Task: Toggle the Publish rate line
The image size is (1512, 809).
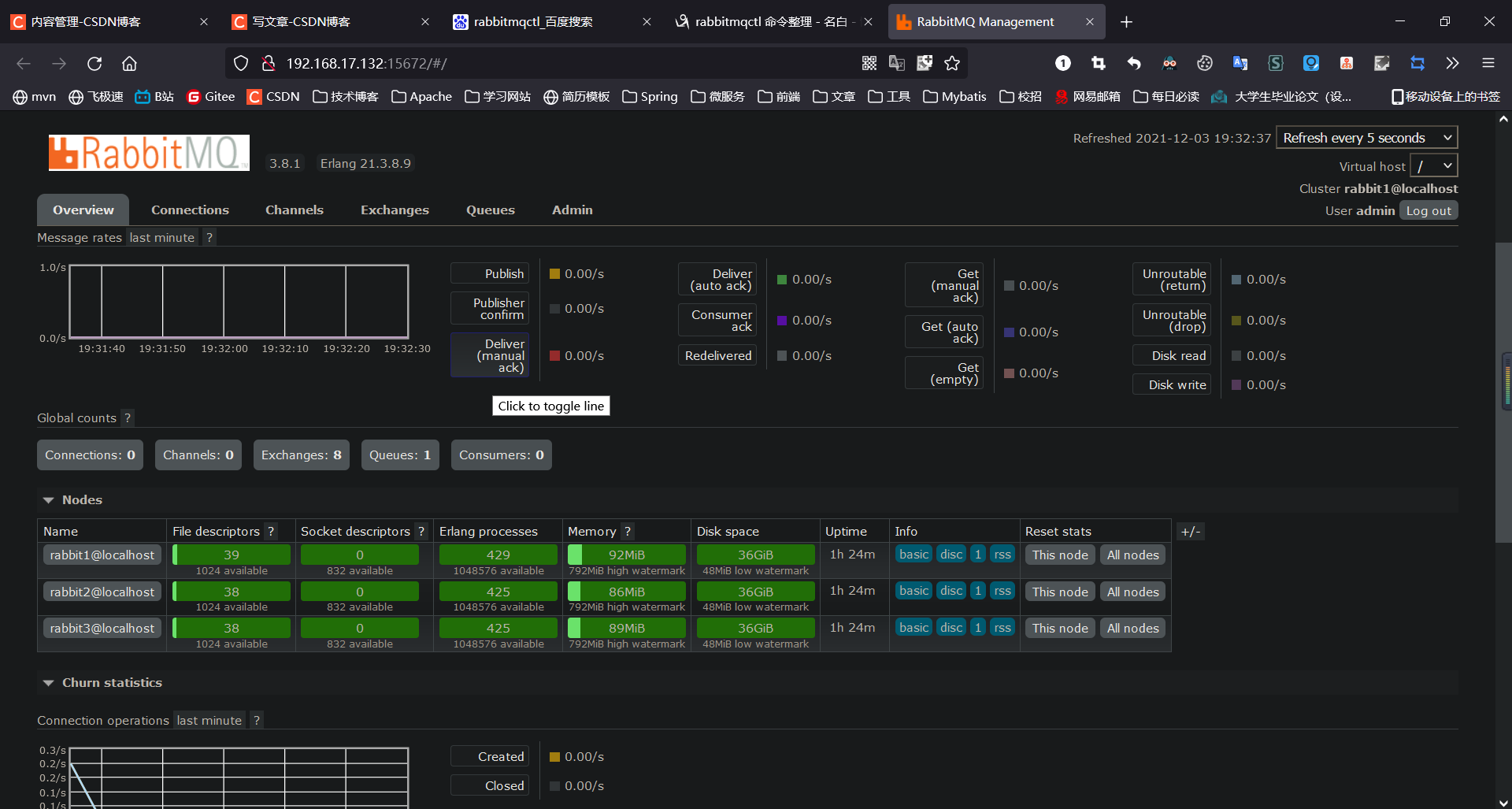Action: click(490, 273)
